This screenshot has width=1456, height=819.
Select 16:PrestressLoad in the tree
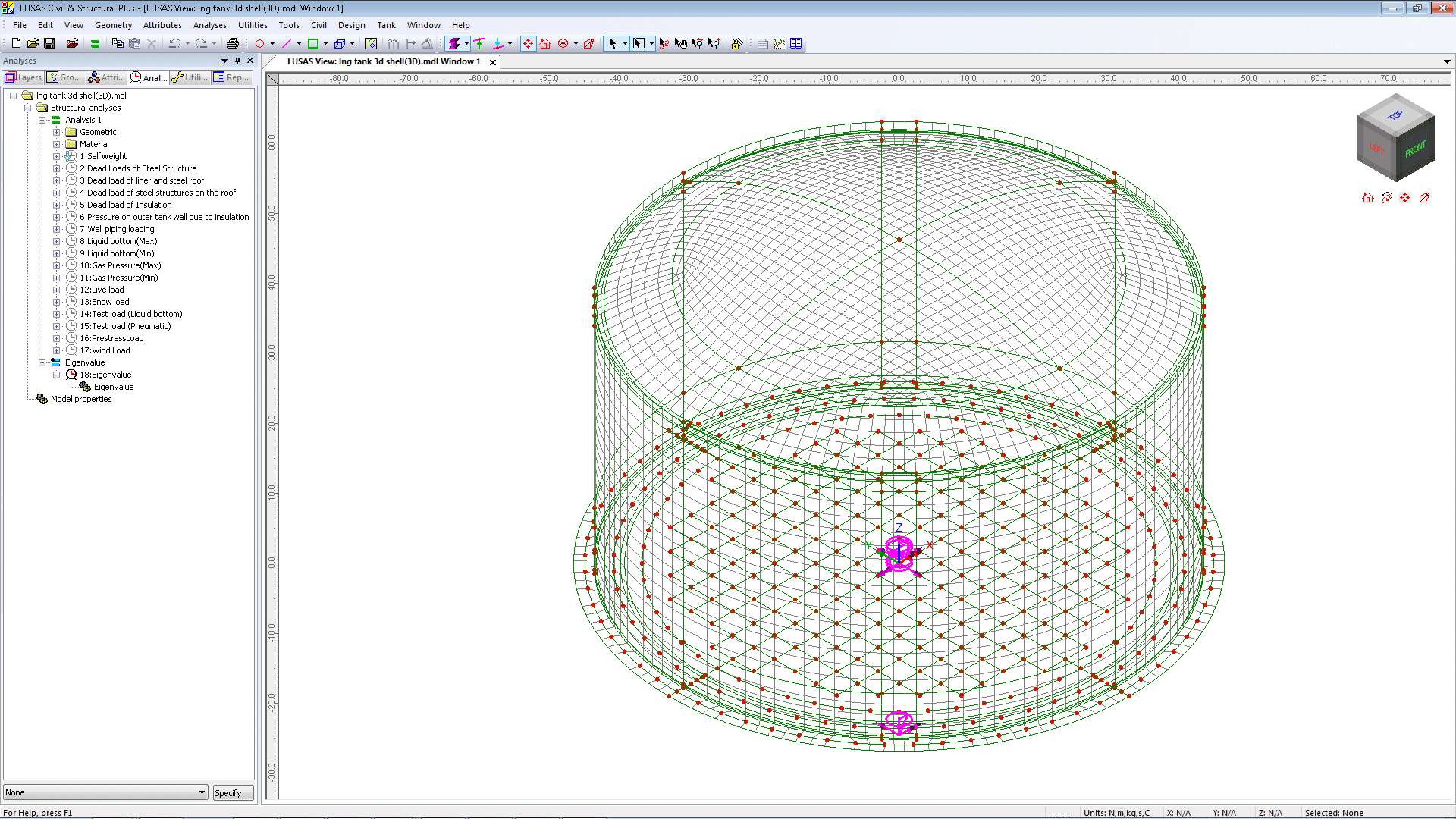[x=111, y=338]
